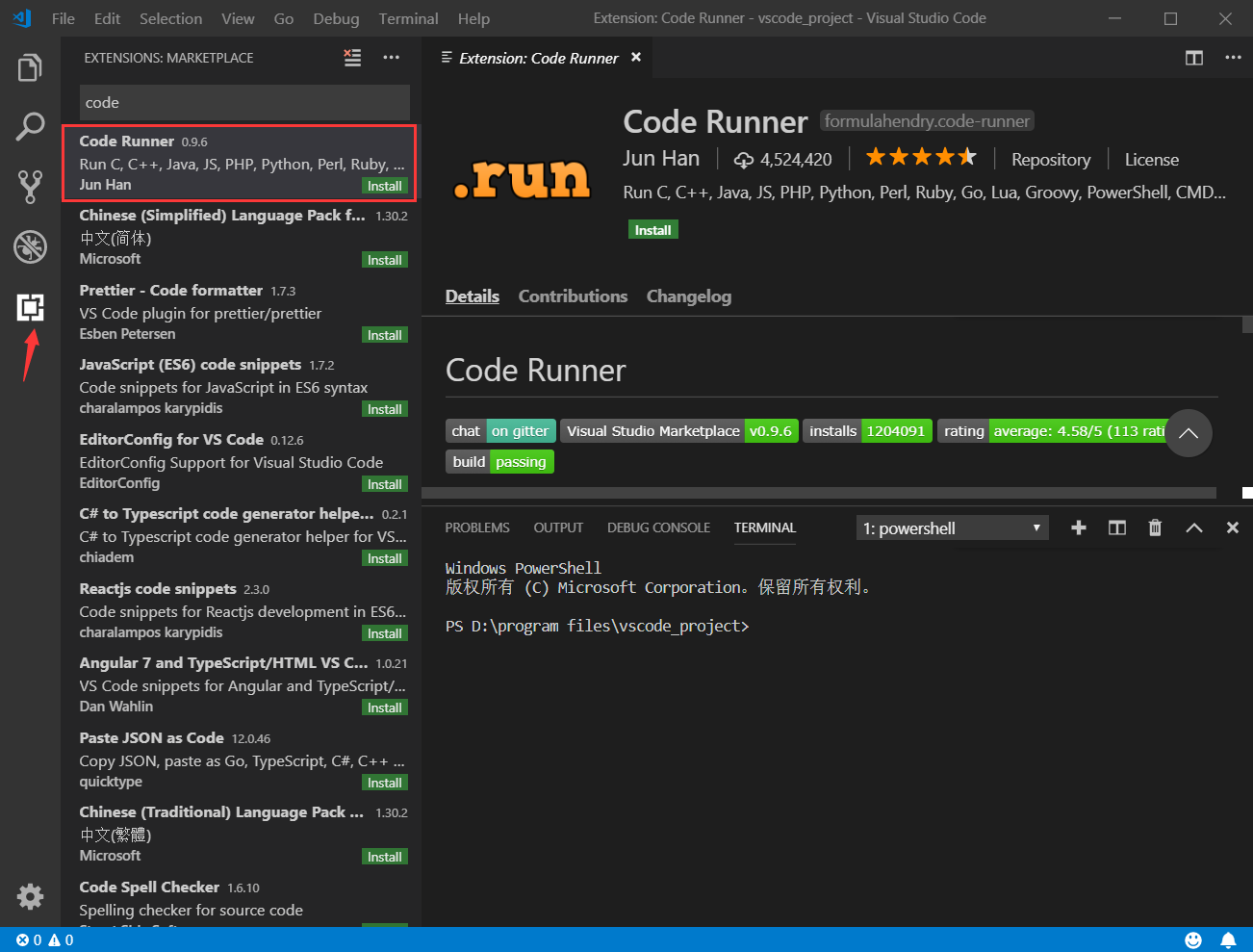Install Reactjs code snippets
Viewport: 1253px width, 952px height.
(385, 633)
